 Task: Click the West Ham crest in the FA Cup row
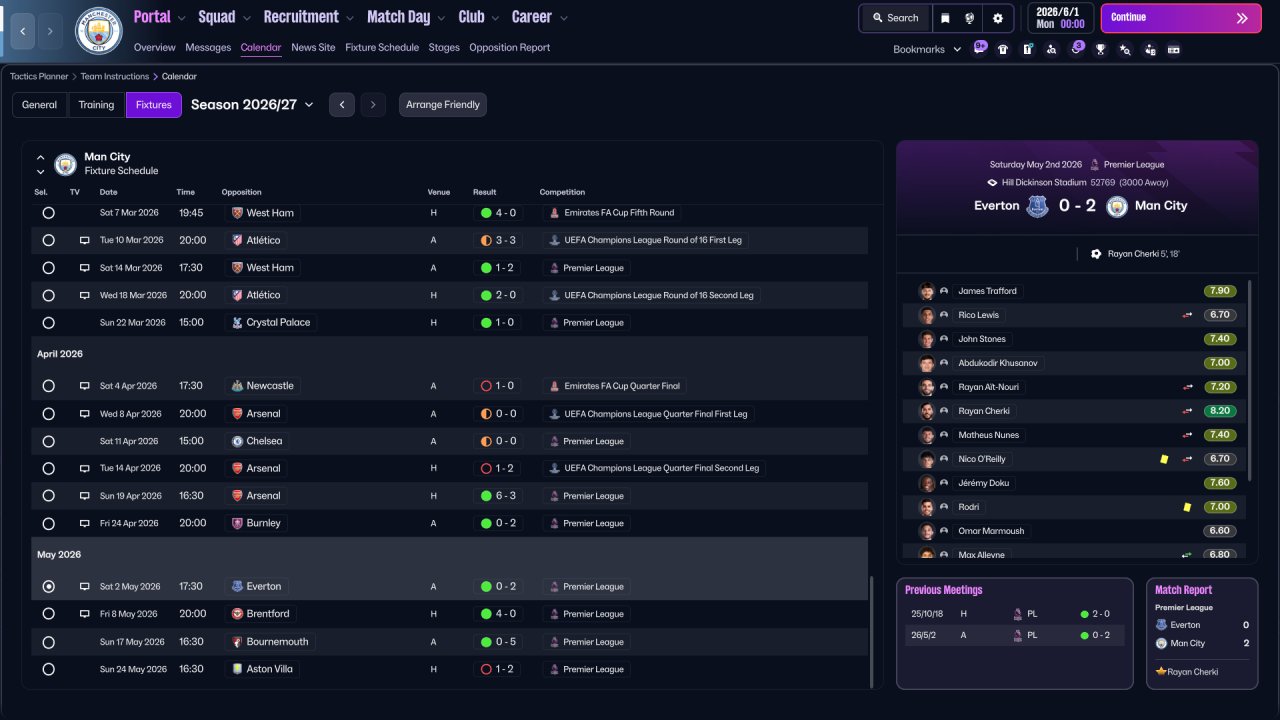click(237, 213)
